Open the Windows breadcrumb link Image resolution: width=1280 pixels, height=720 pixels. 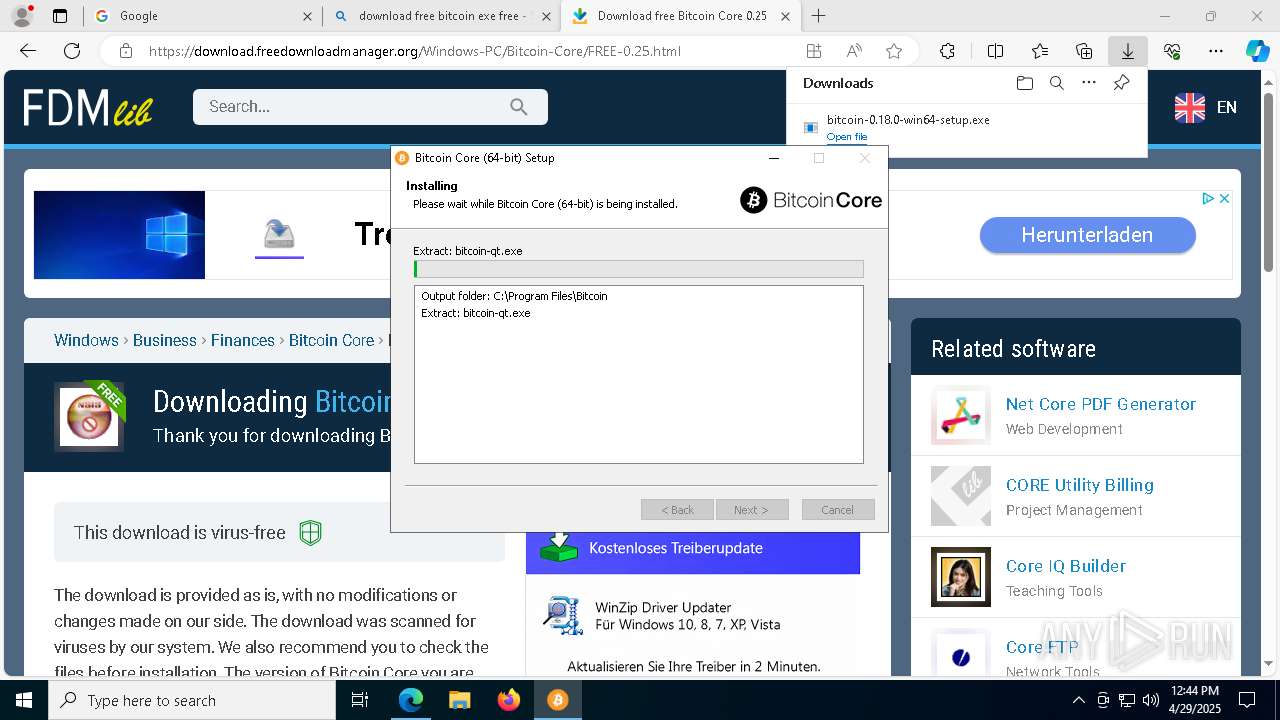[x=86, y=340]
